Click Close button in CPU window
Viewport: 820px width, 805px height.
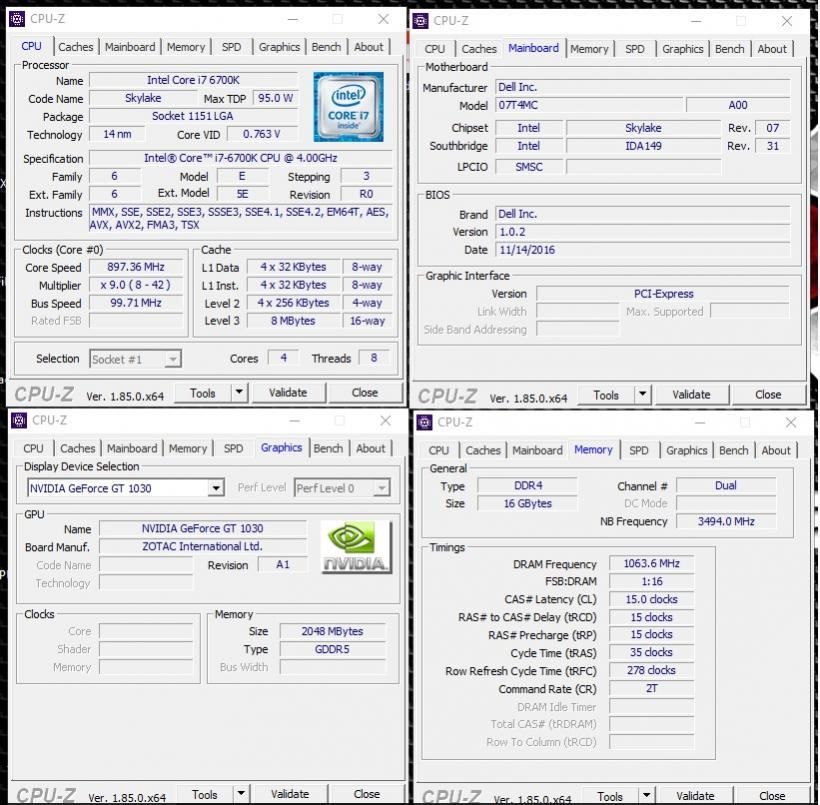tap(365, 393)
